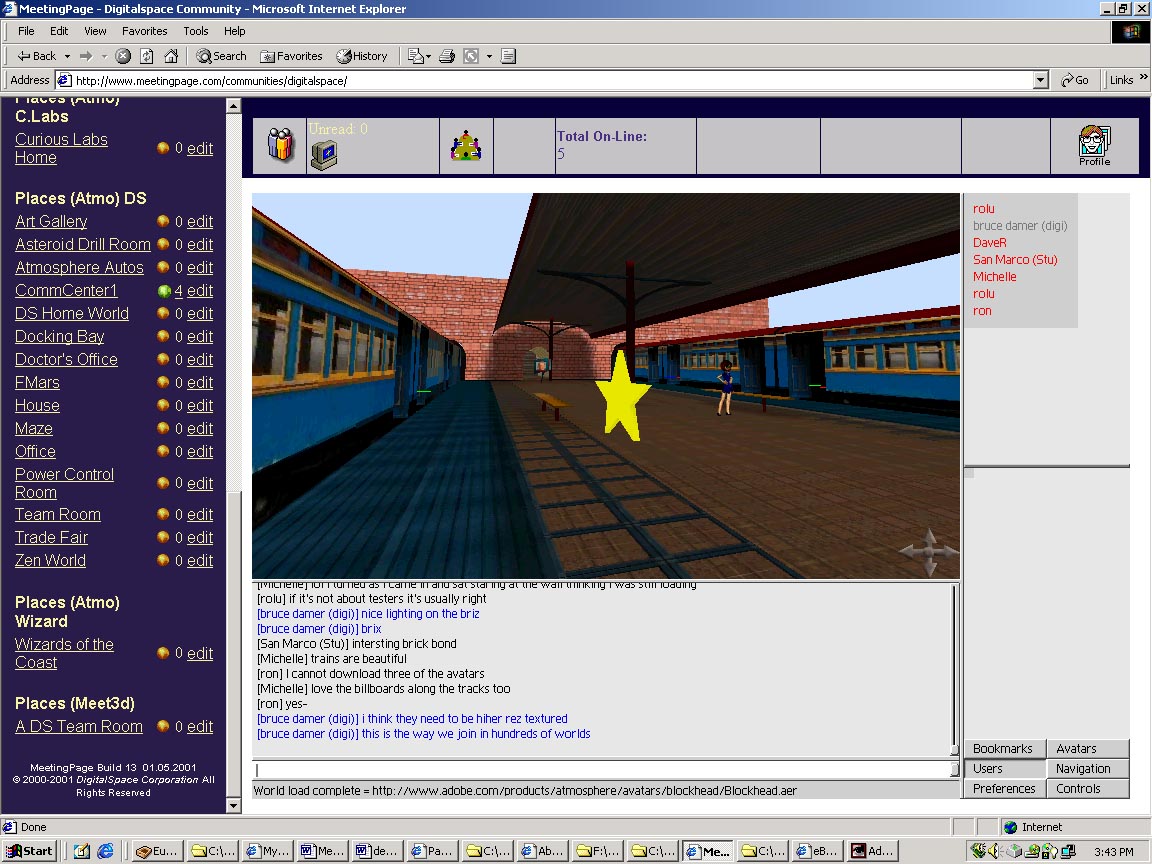The image size is (1152, 864).
Task: Click the Print icon in toolbar
Action: tap(447, 56)
